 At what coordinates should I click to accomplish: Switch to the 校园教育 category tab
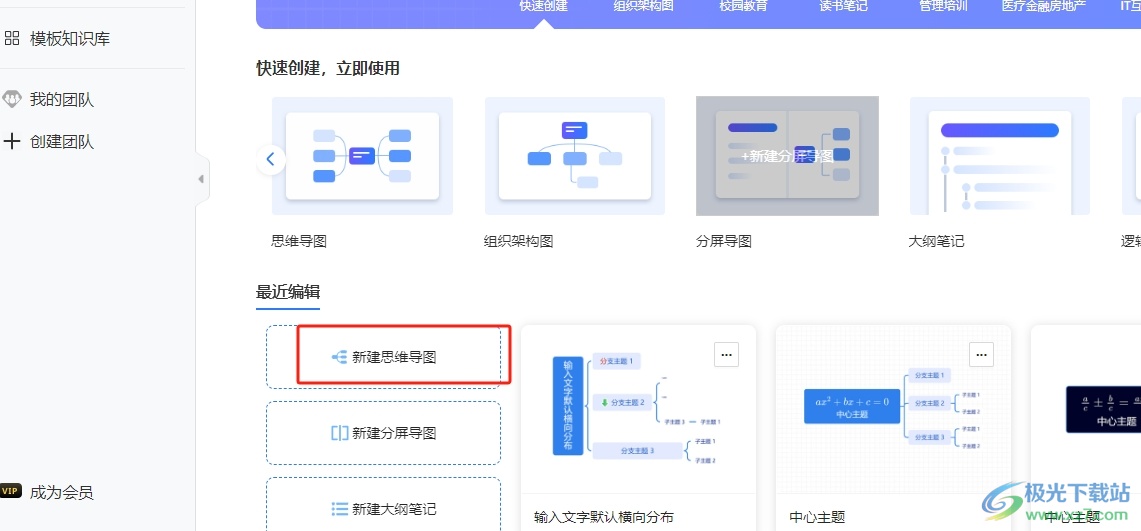click(x=743, y=6)
